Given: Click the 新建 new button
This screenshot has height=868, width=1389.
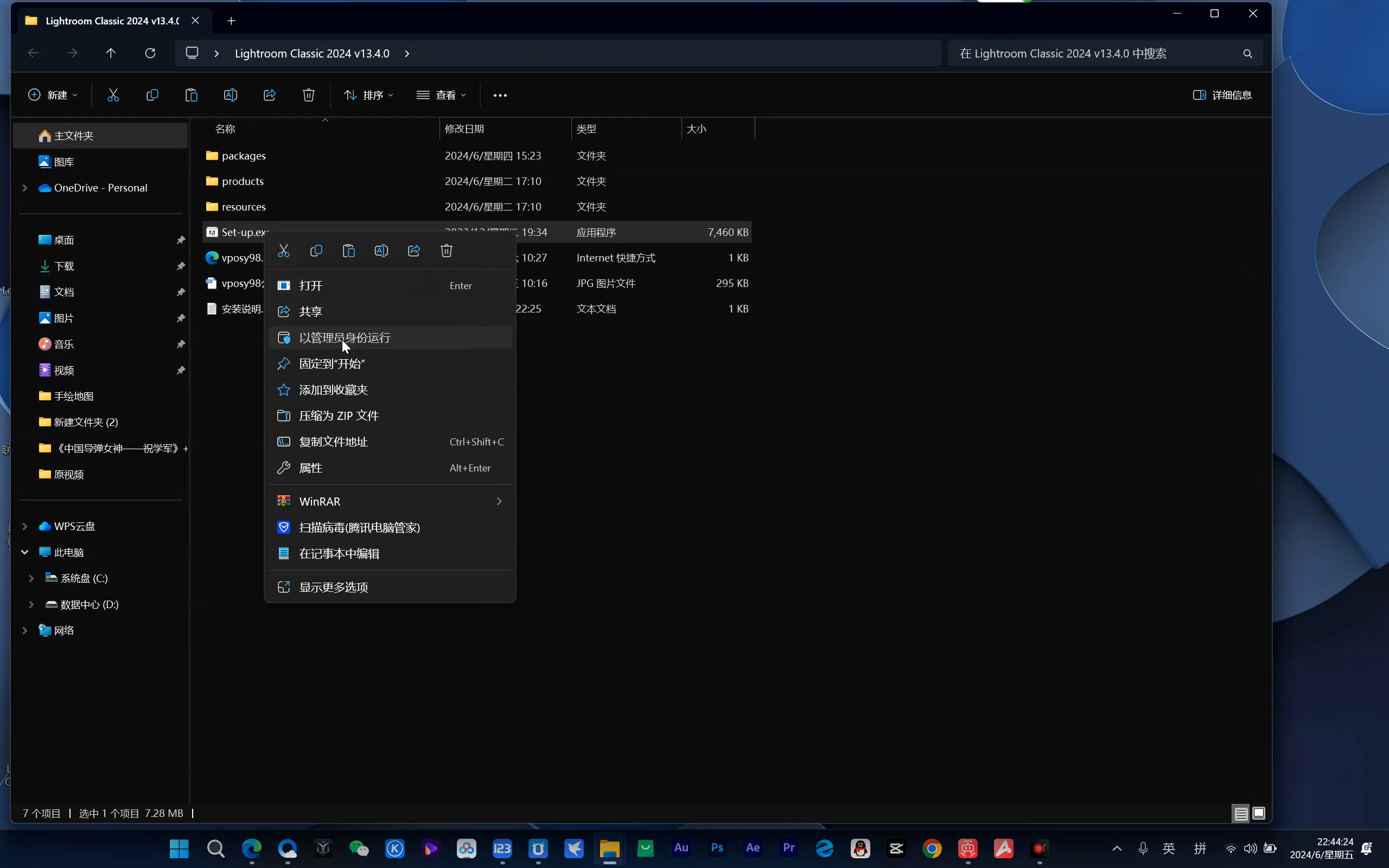Looking at the screenshot, I should [x=52, y=95].
